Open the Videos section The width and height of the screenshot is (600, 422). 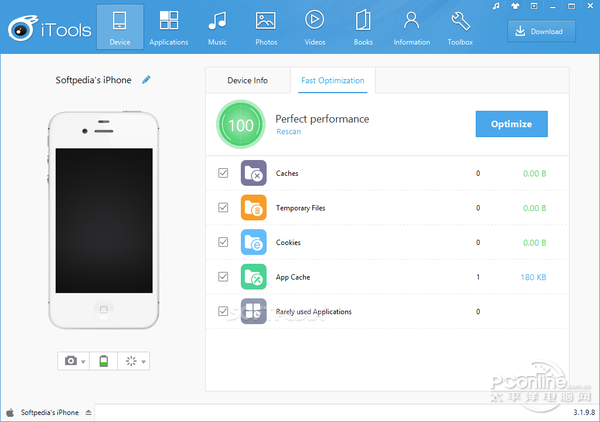pos(314,29)
